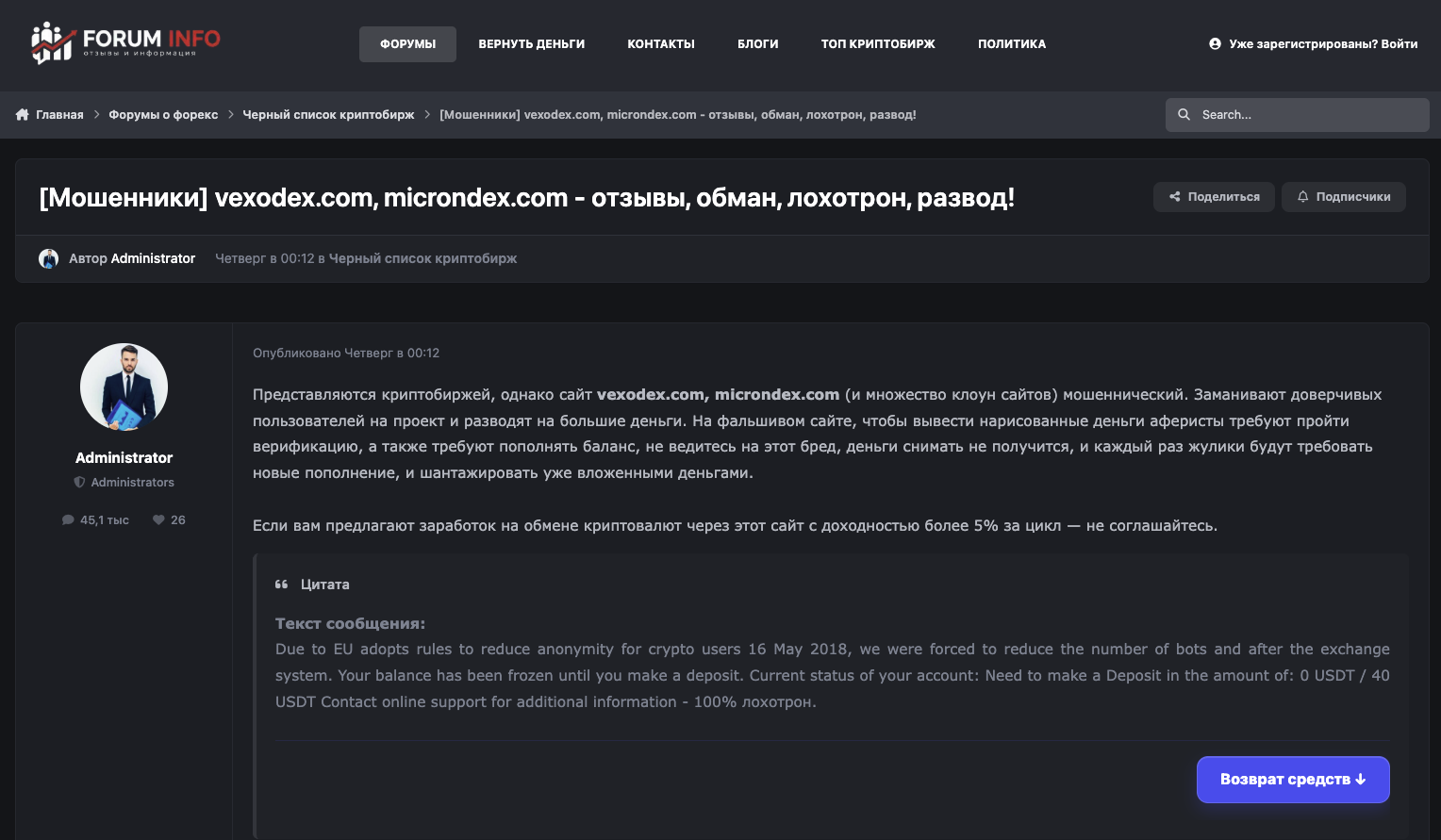Go to Главная breadcrumb link

coord(59,114)
